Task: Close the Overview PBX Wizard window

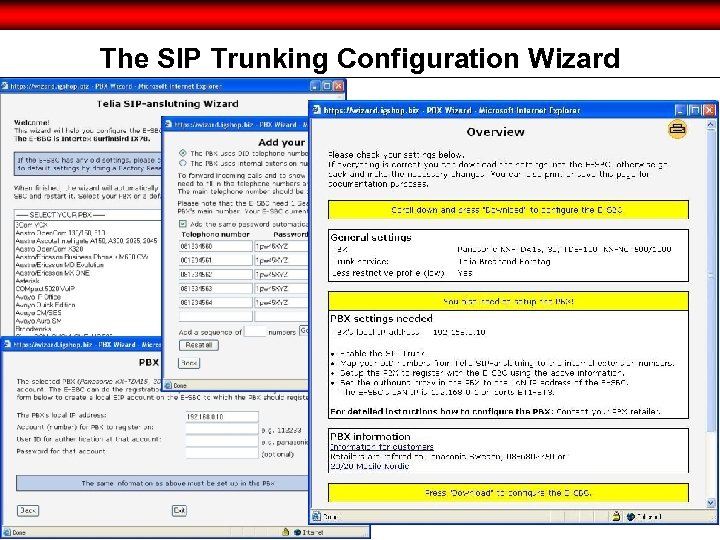Action: (x=709, y=110)
